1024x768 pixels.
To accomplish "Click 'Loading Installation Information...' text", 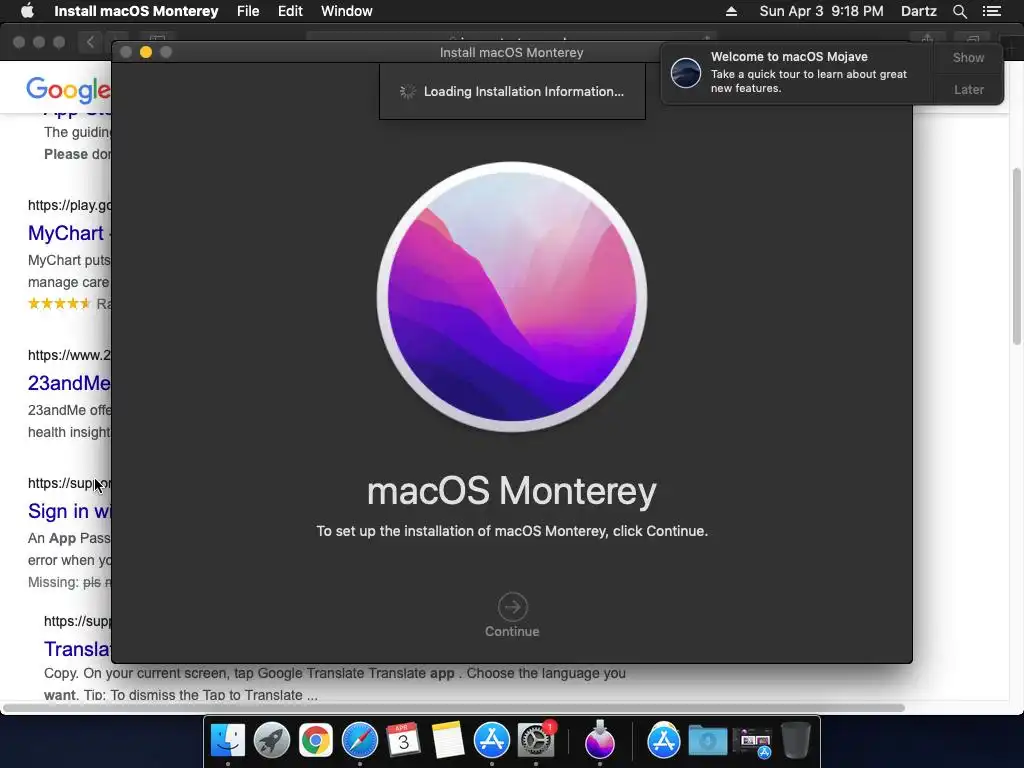I will (x=524, y=91).
